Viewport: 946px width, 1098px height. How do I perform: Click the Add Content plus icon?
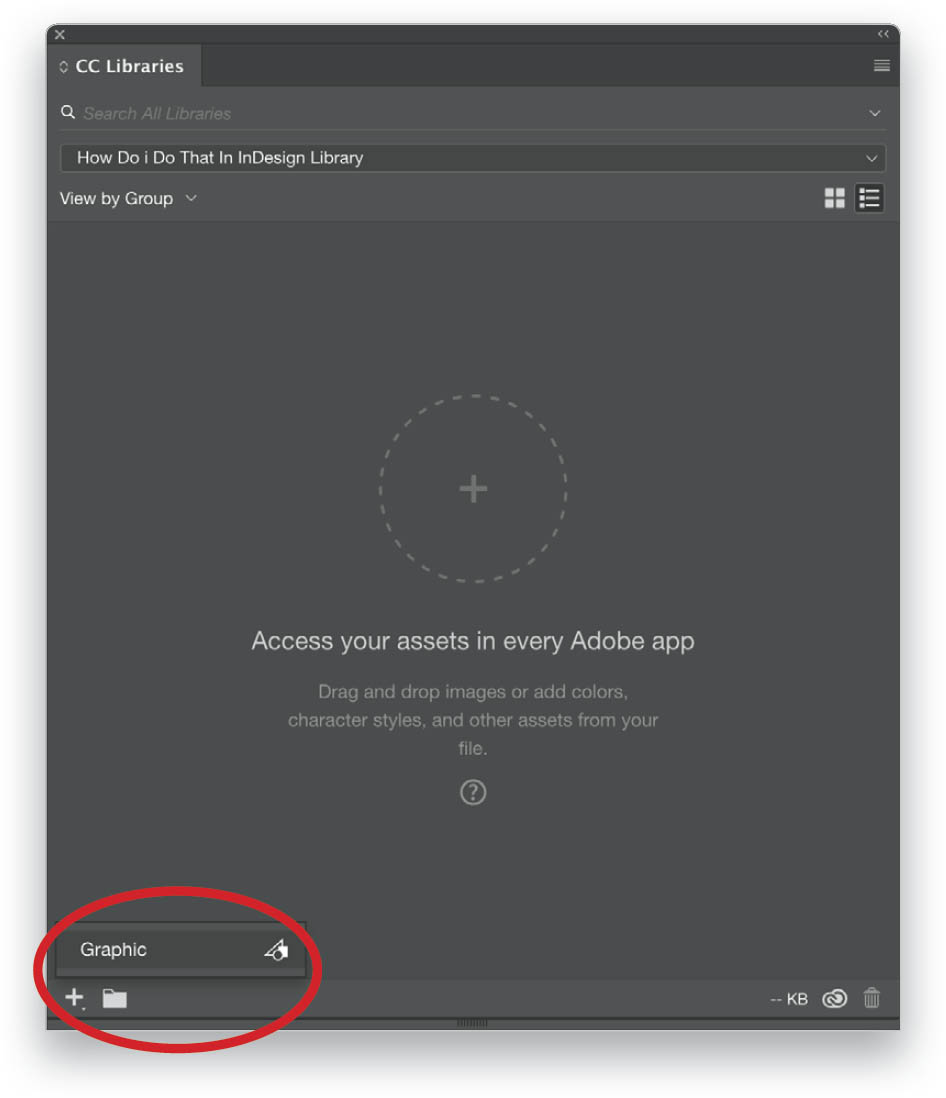coord(74,997)
